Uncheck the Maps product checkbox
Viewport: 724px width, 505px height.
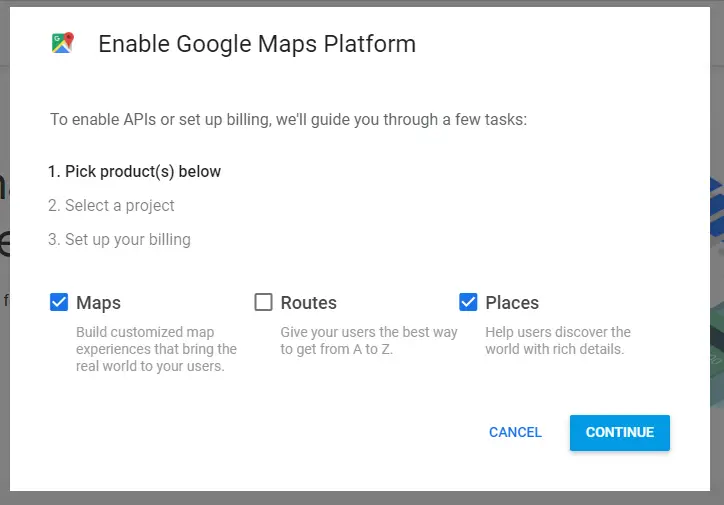(x=59, y=302)
